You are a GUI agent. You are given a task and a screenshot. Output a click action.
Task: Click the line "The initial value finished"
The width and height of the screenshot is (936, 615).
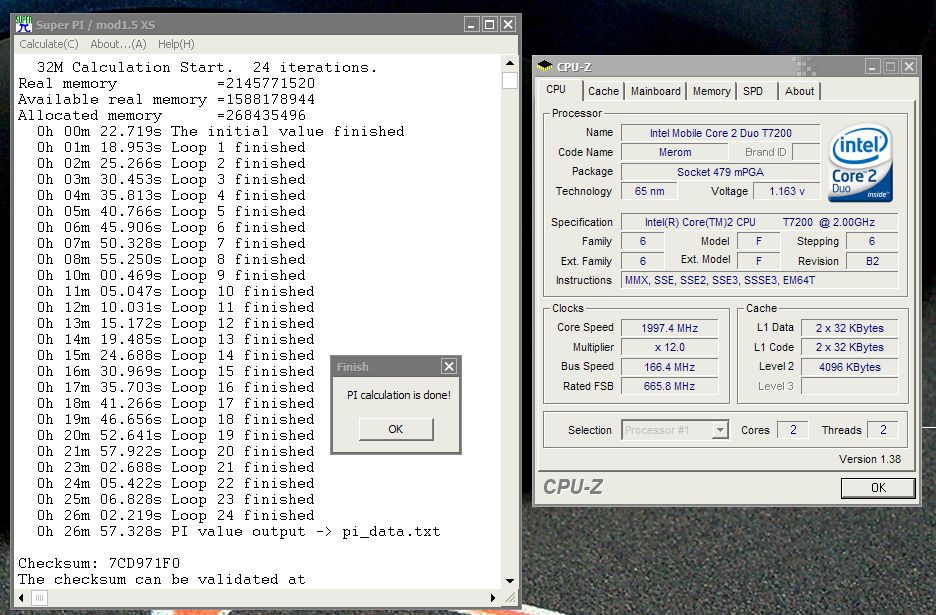pos(220,131)
